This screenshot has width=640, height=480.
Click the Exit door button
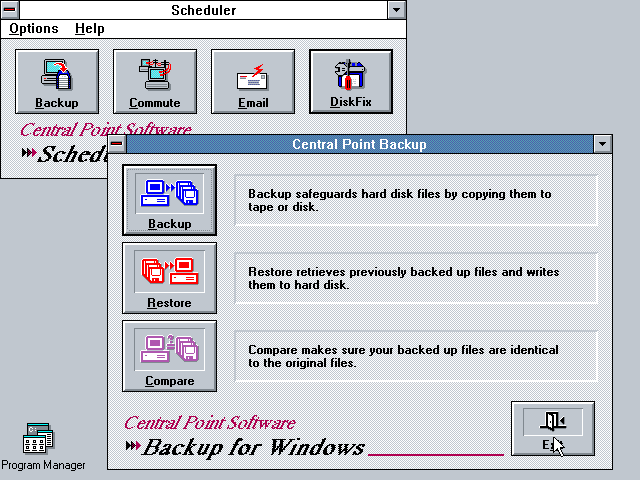(553, 429)
